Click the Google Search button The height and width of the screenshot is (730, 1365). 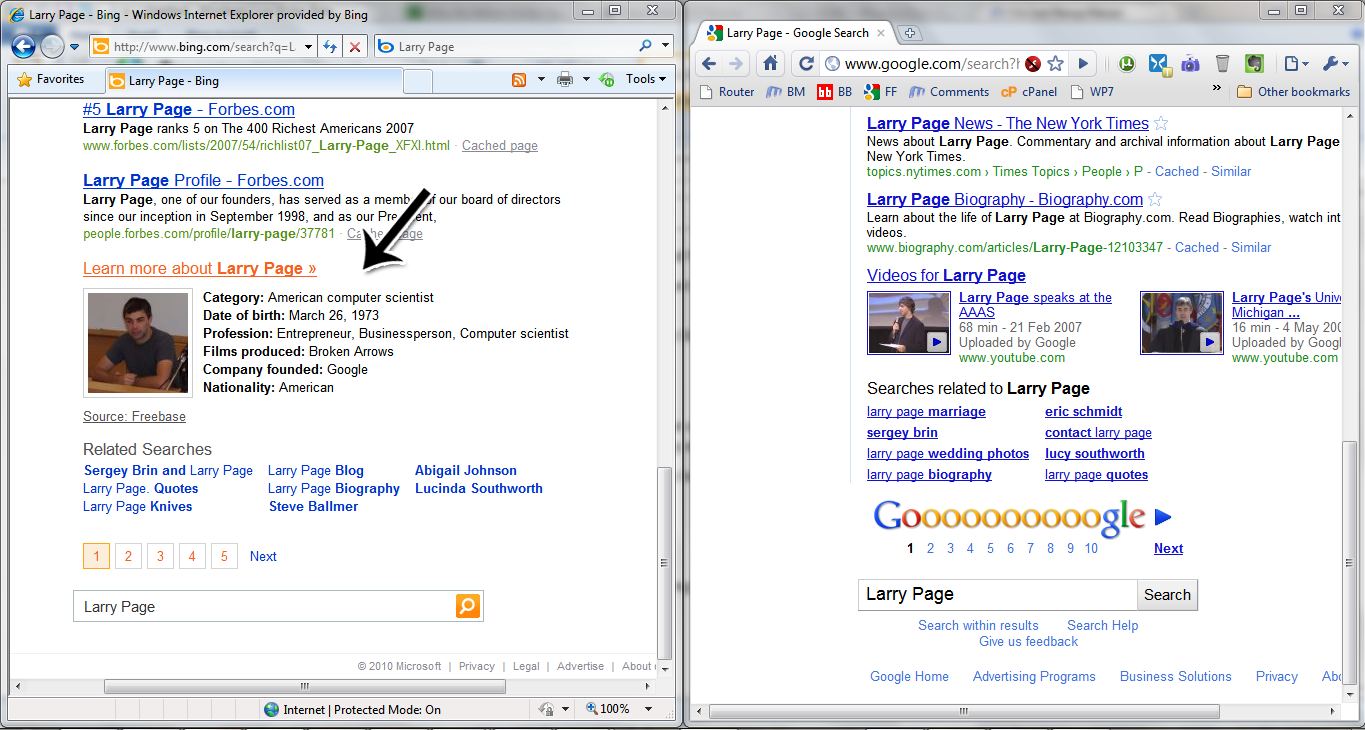coord(1167,594)
